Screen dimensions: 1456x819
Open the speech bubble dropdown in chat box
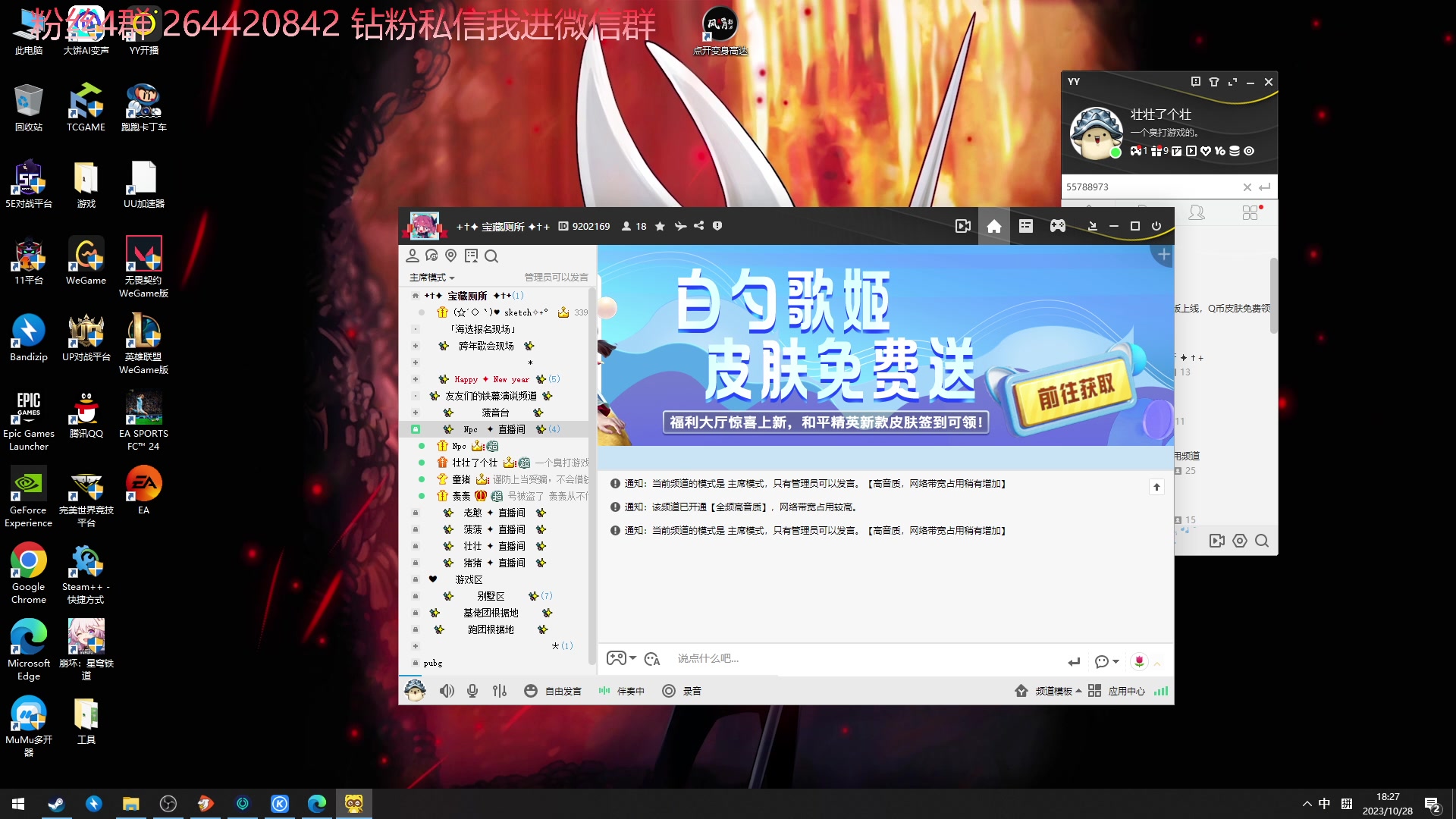point(1107,662)
